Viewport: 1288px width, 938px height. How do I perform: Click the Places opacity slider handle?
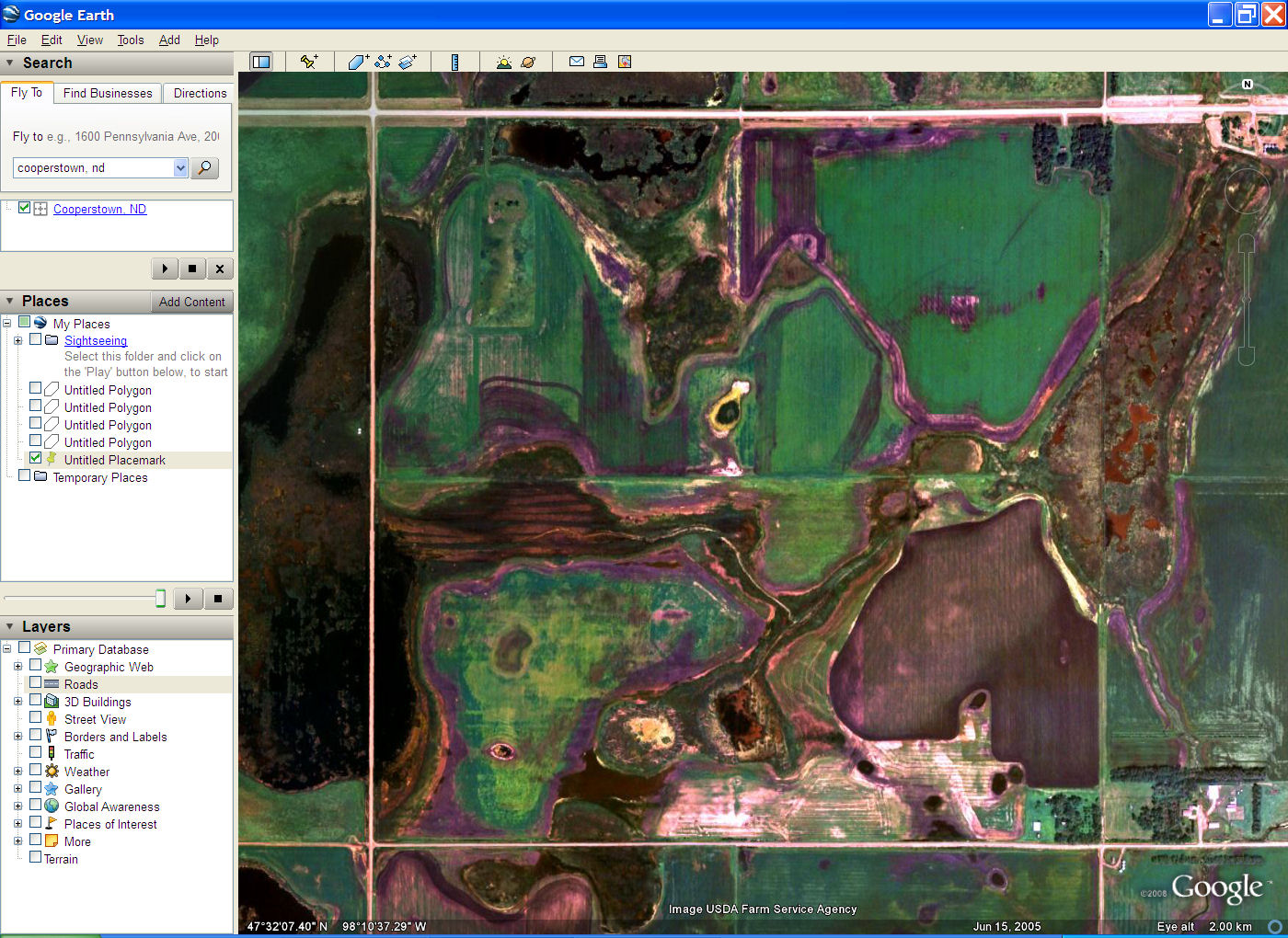click(160, 599)
